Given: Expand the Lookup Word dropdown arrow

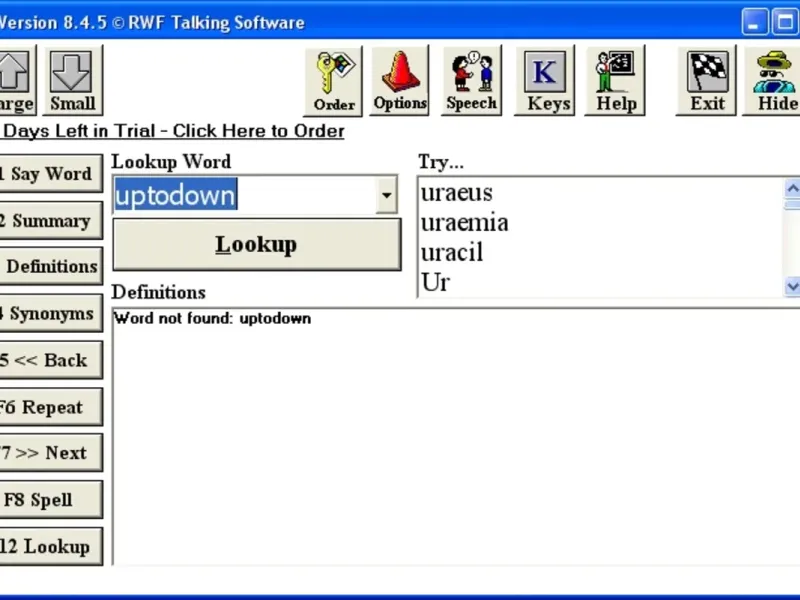Looking at the screenshot, I should pos(387,195).
